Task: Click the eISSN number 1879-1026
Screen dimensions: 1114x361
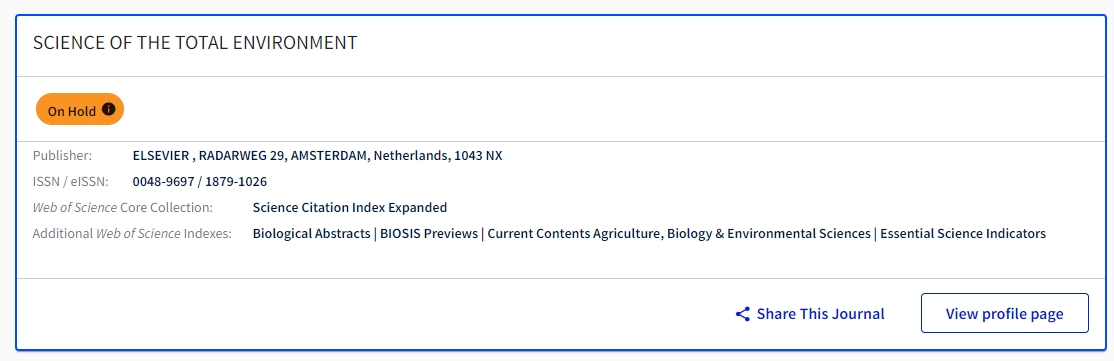Action: tap(236, 181)
